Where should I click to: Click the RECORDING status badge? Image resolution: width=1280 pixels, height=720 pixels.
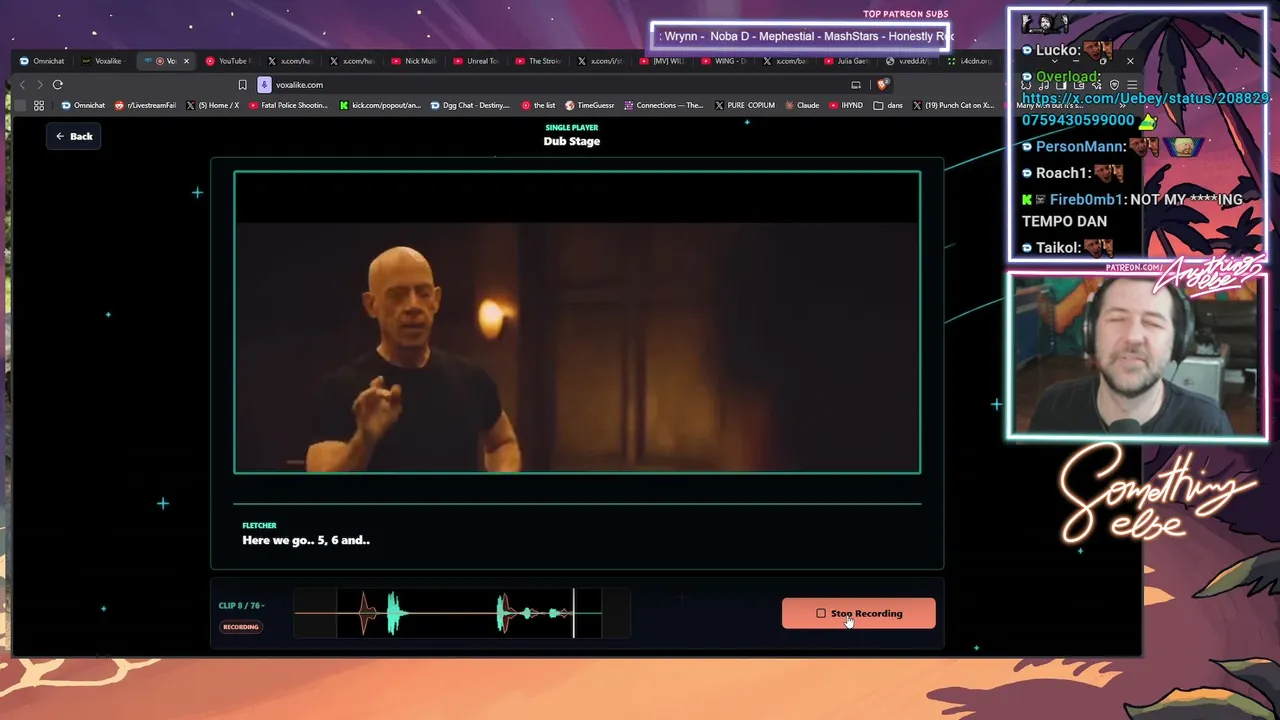pos(241,627)
